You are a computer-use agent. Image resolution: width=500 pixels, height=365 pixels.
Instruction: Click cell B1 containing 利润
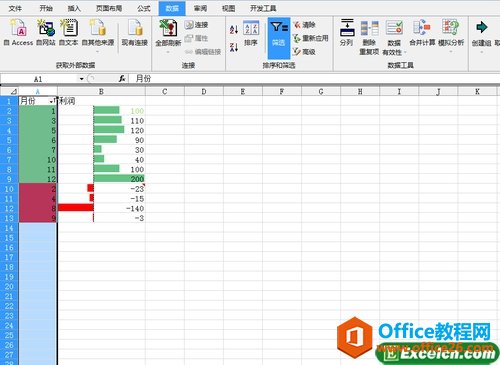(x=101, y=101)
